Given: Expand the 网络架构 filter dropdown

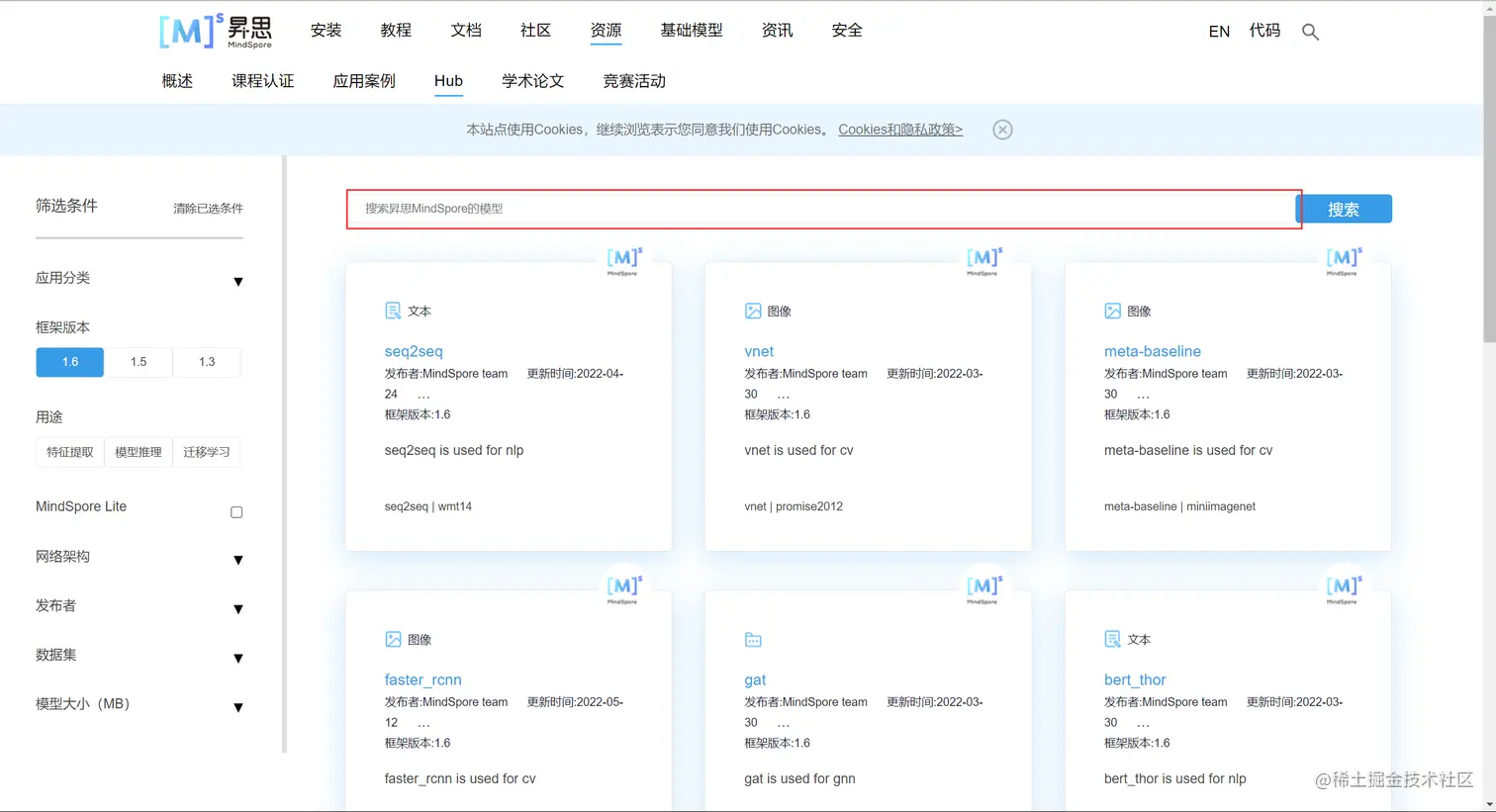Looking at the screenshot, I should 238,560.
